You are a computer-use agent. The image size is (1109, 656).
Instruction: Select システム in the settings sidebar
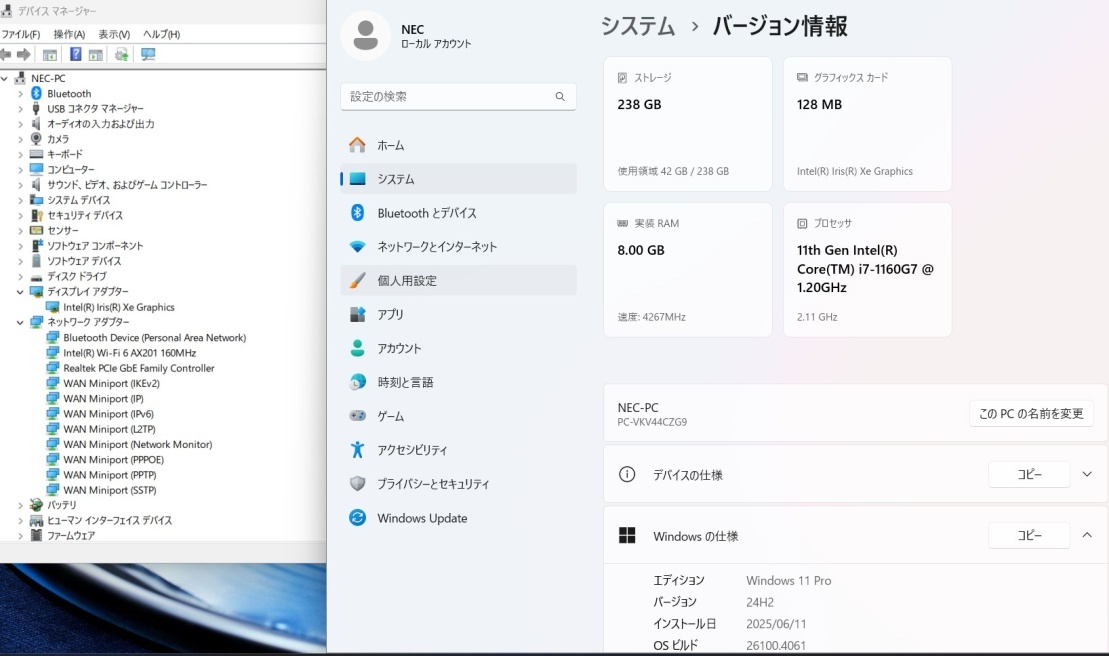pos(458,179)
